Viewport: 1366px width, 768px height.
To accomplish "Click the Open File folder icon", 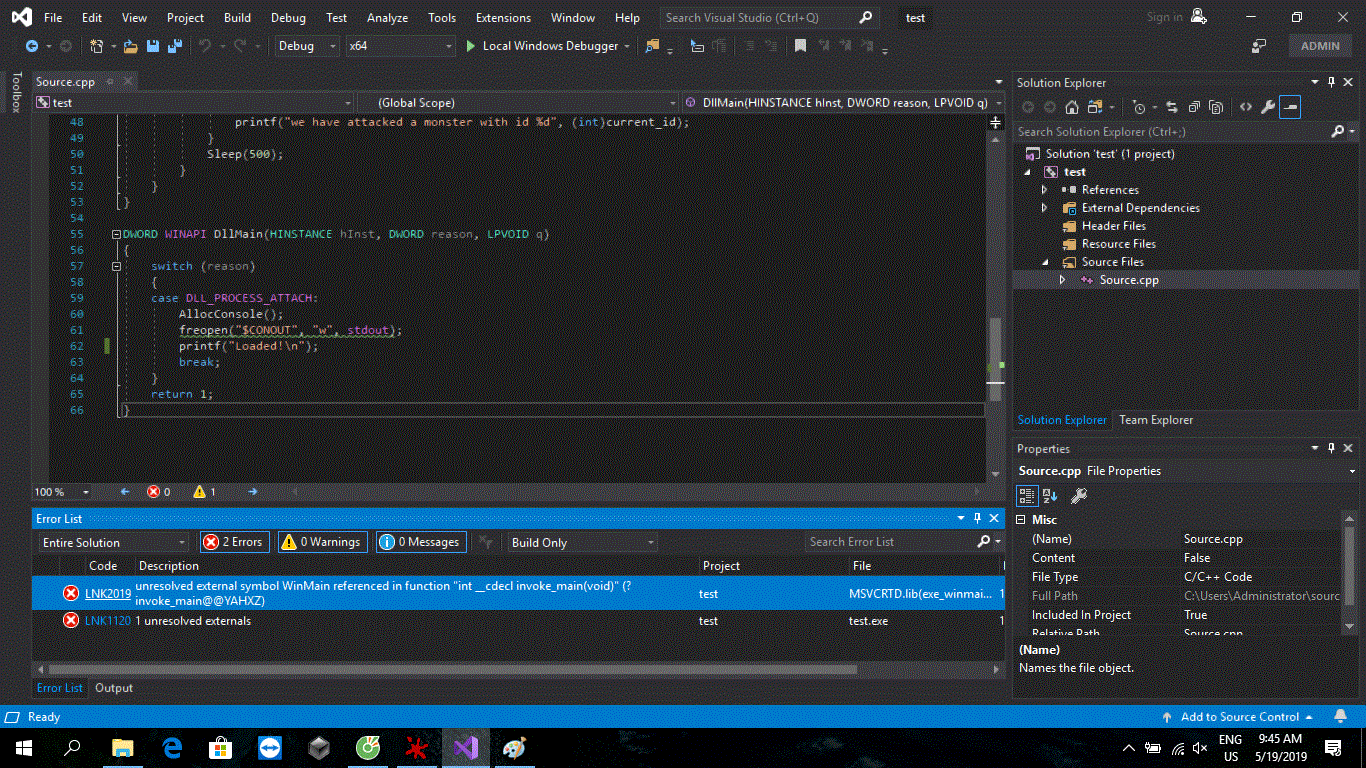I will tap(130, 46).
